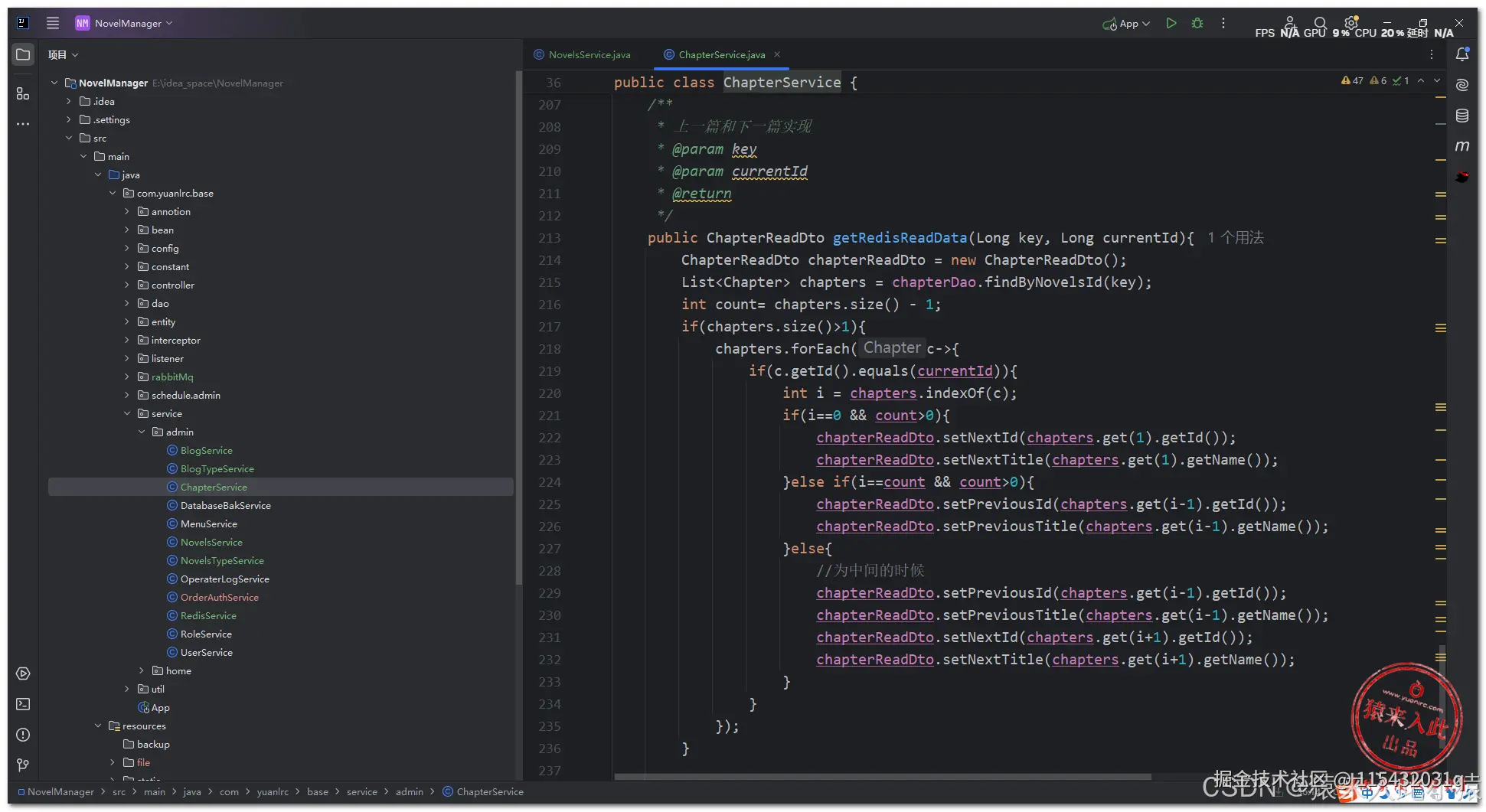The image size is (1486, 812).
Task: Expand the .settings folder
Action: (68, 119)
